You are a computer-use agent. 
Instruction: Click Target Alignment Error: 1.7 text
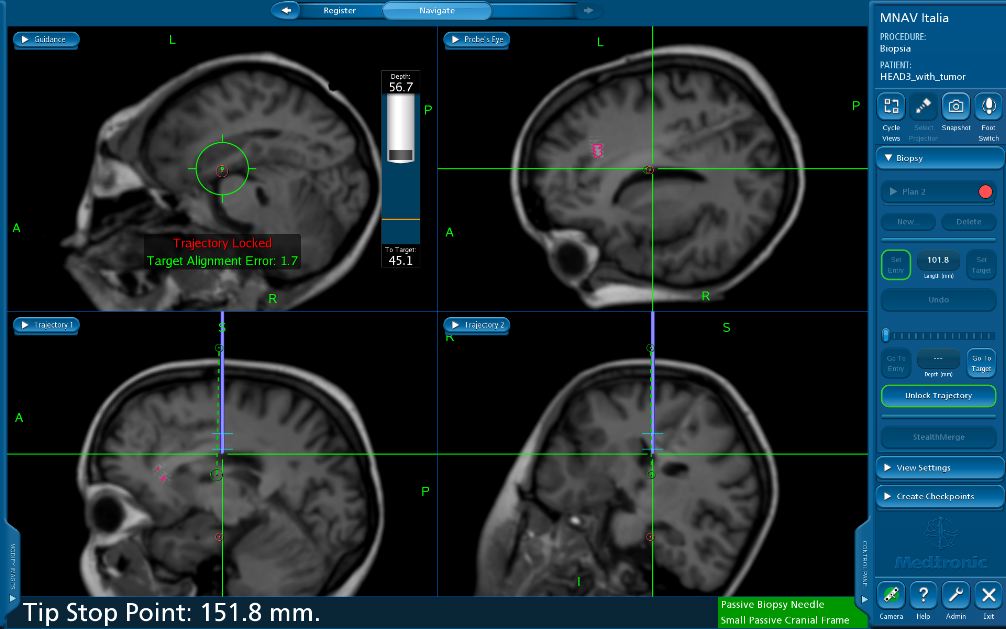coord(222,261)
